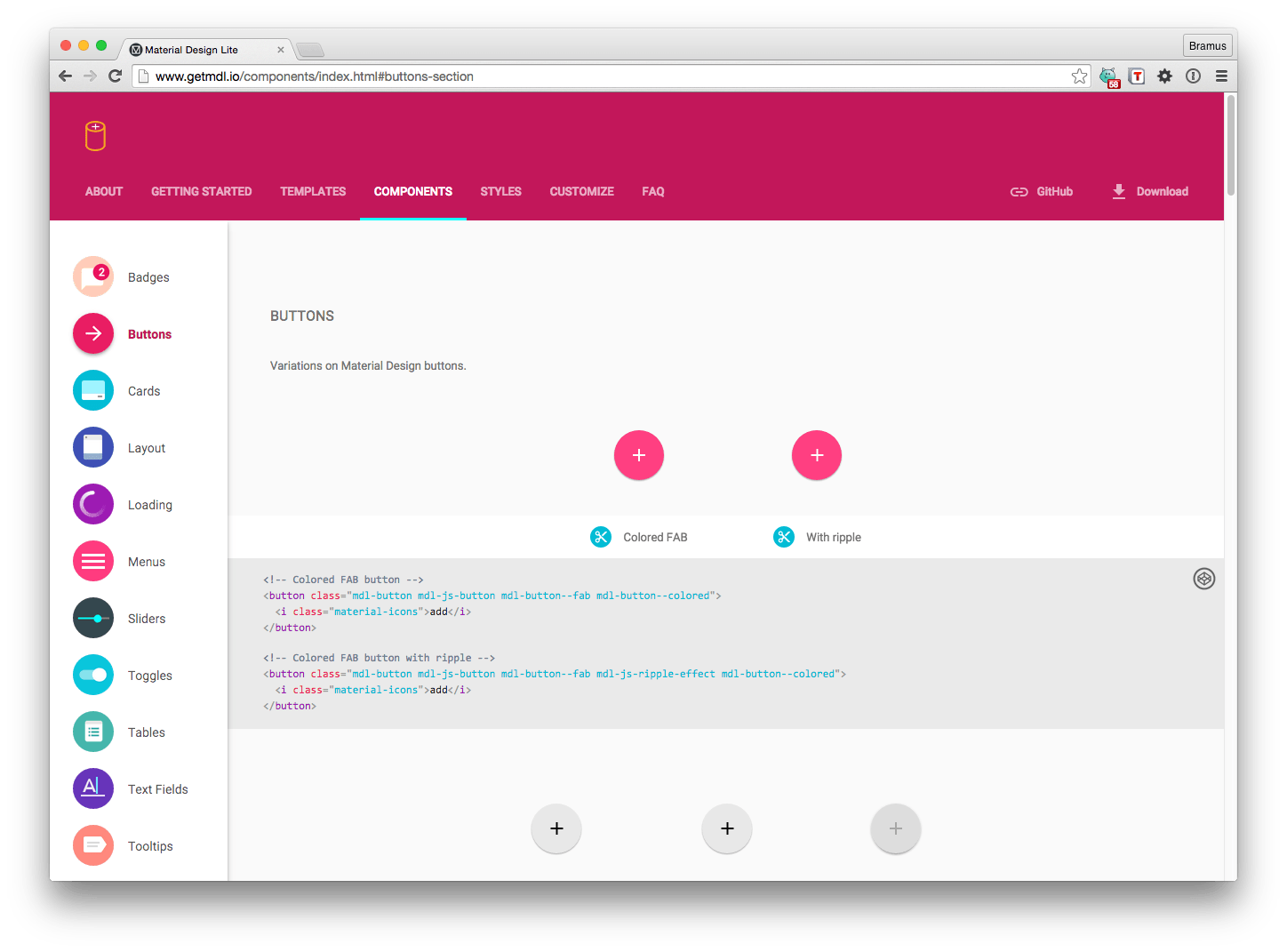
Task: Open the Chrome menu
Action: [x=1222, y=76]
